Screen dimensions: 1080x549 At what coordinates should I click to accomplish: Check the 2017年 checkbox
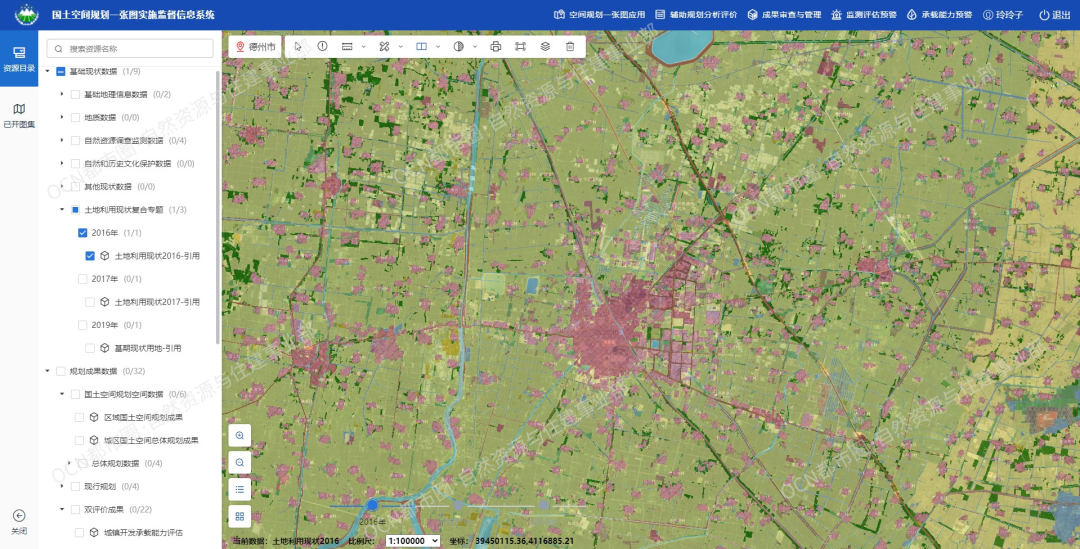[x=83, y=279]
